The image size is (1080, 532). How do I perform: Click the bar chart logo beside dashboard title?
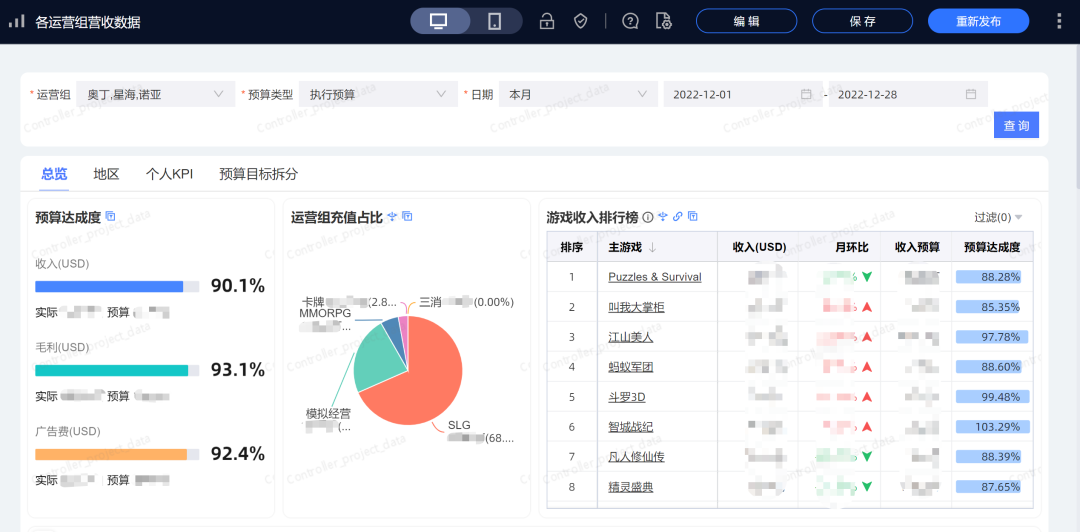17,21
